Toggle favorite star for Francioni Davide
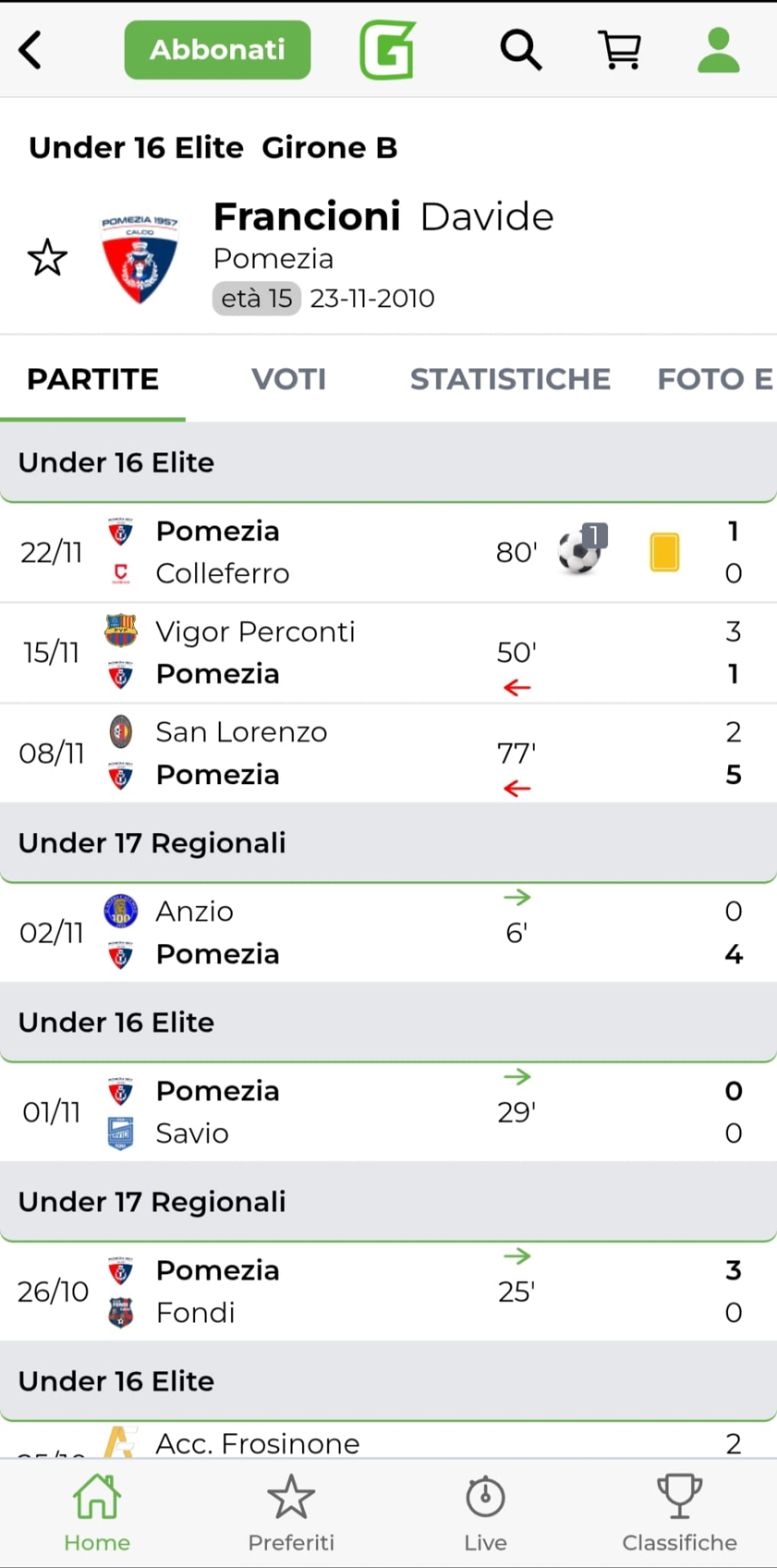This screenshot has width=777, height=1568. pos(47,258)
